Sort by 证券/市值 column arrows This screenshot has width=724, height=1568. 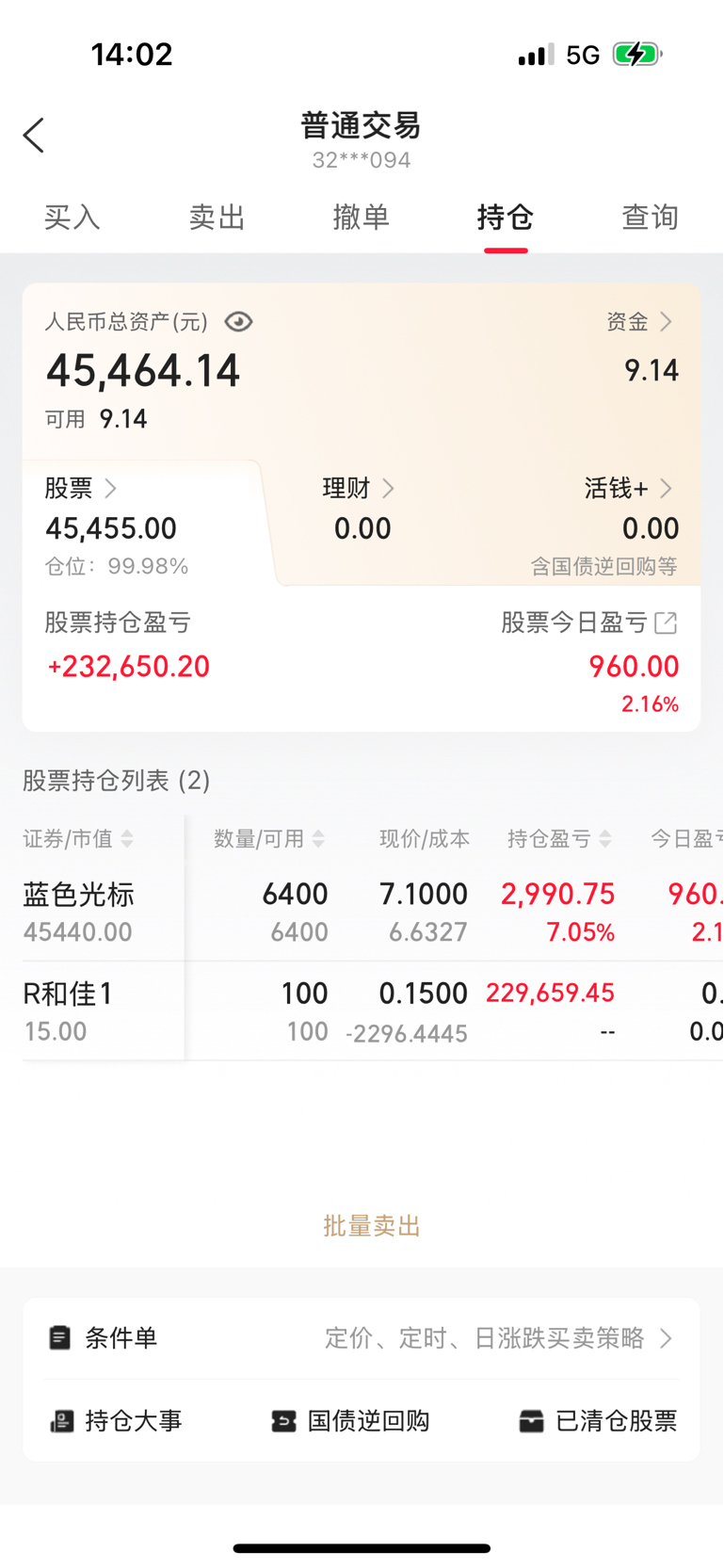pyautogui.click(x=127, y=838)
